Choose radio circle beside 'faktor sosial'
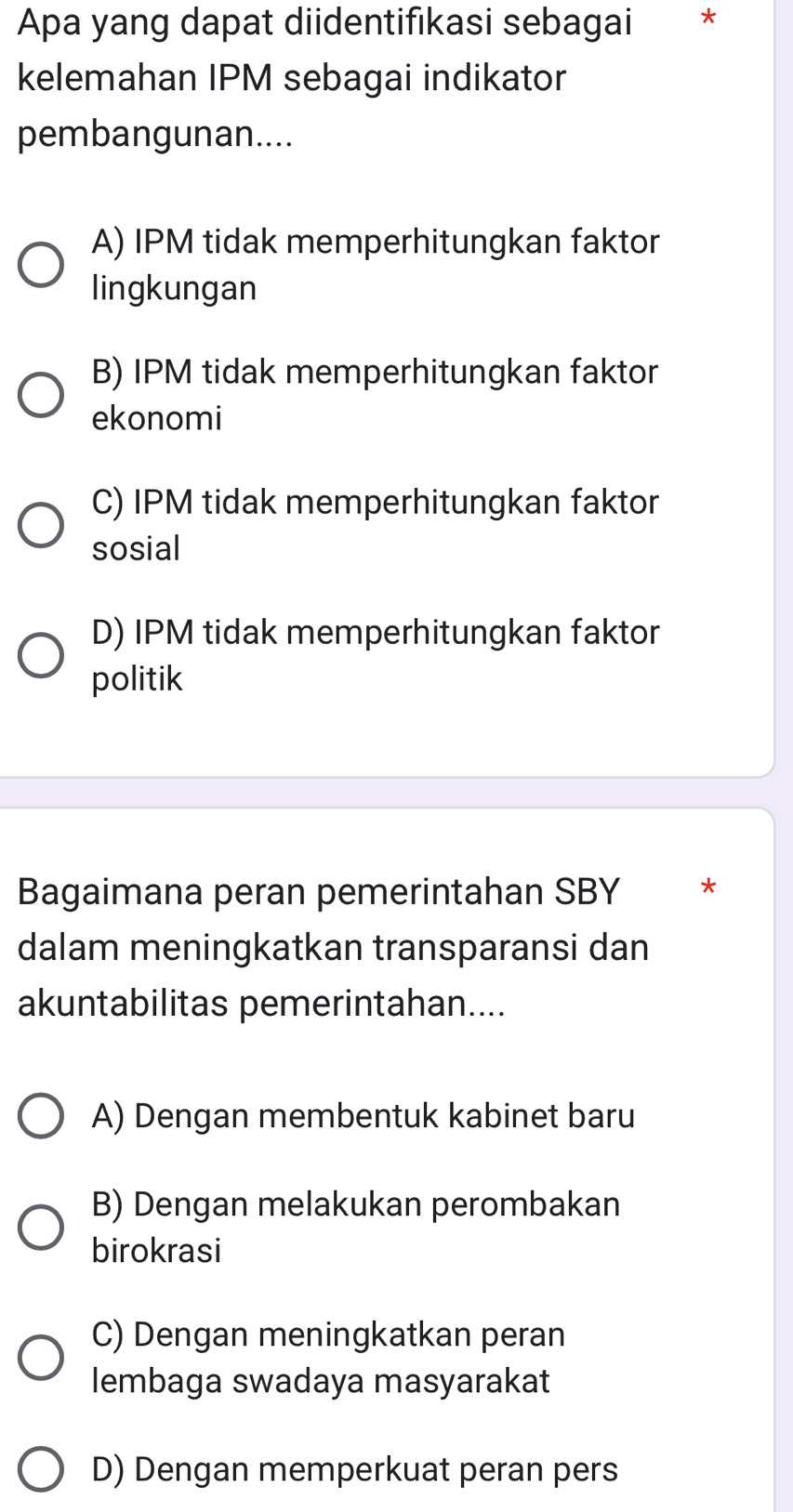This screenshot has height=1512, width=793. click(x=42, y=526)
